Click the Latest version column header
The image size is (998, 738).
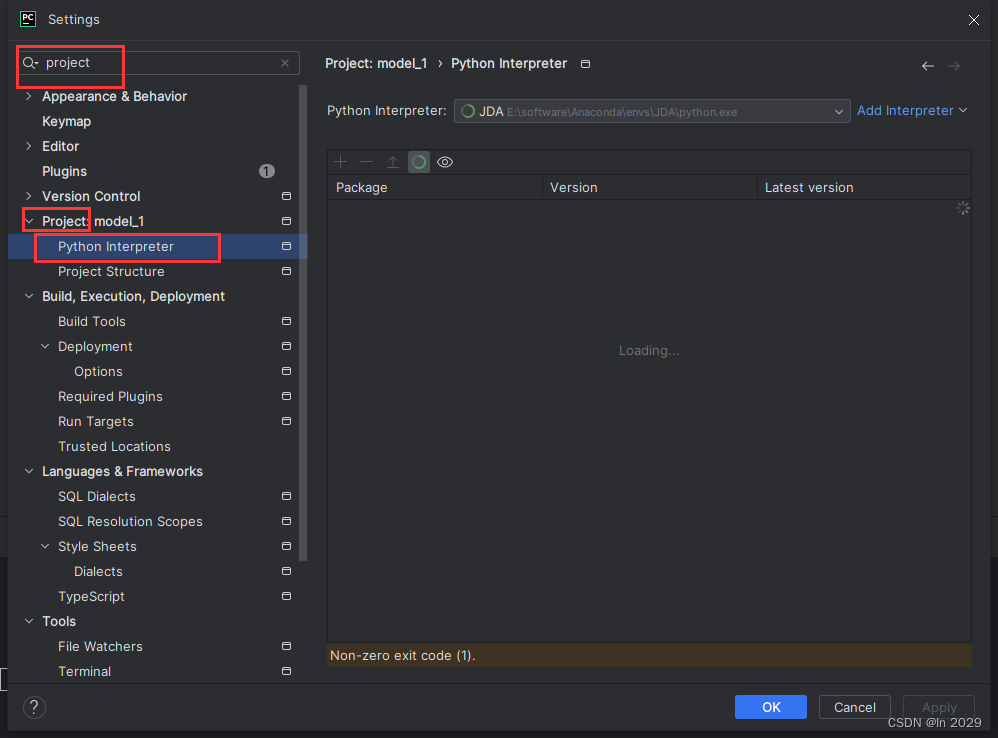click(x=864, y=188)
